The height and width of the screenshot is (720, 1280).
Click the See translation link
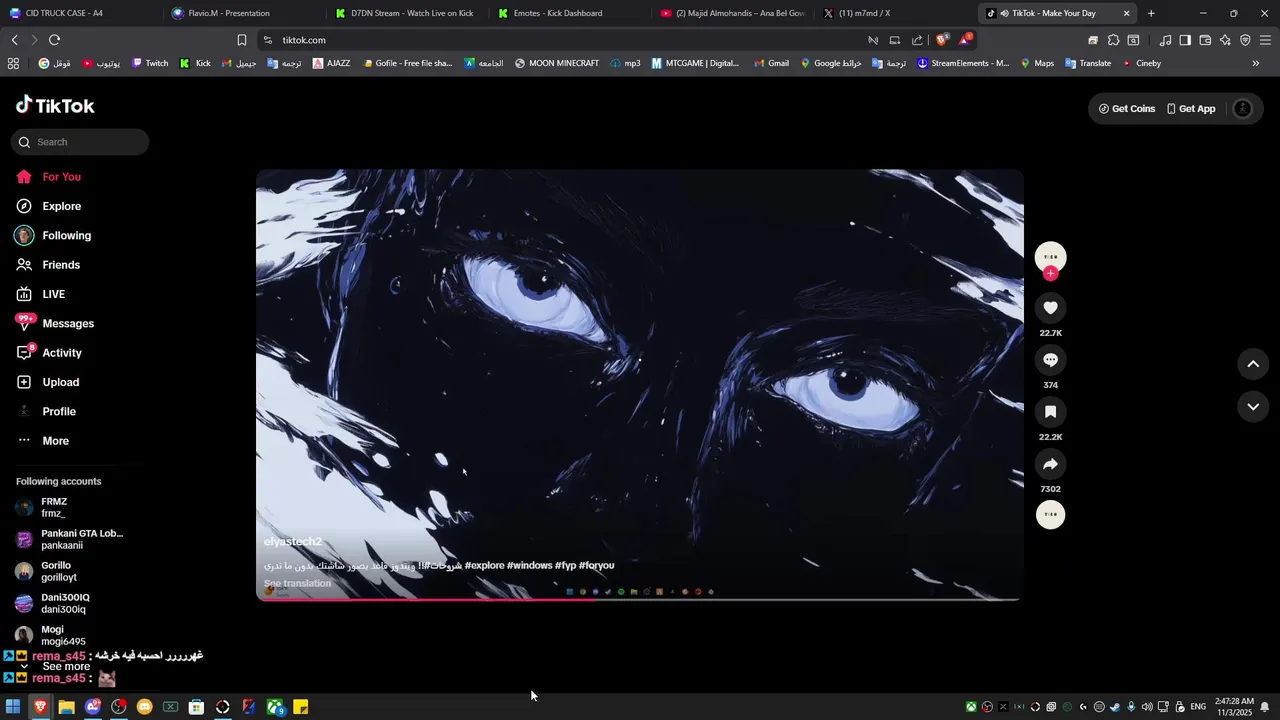(297, 584)
